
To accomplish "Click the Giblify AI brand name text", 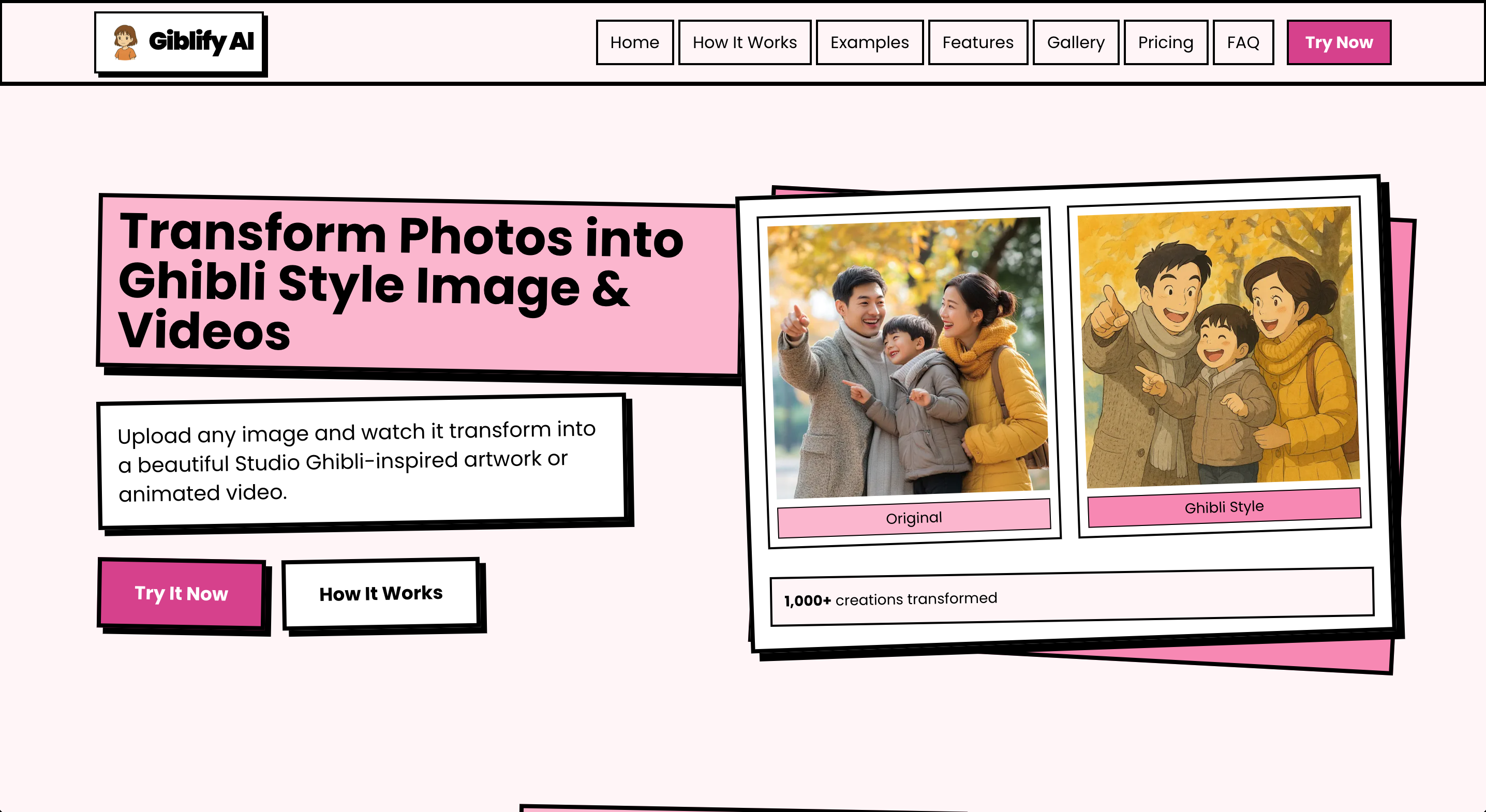I will pyautogui.click(x=201, y=41).
